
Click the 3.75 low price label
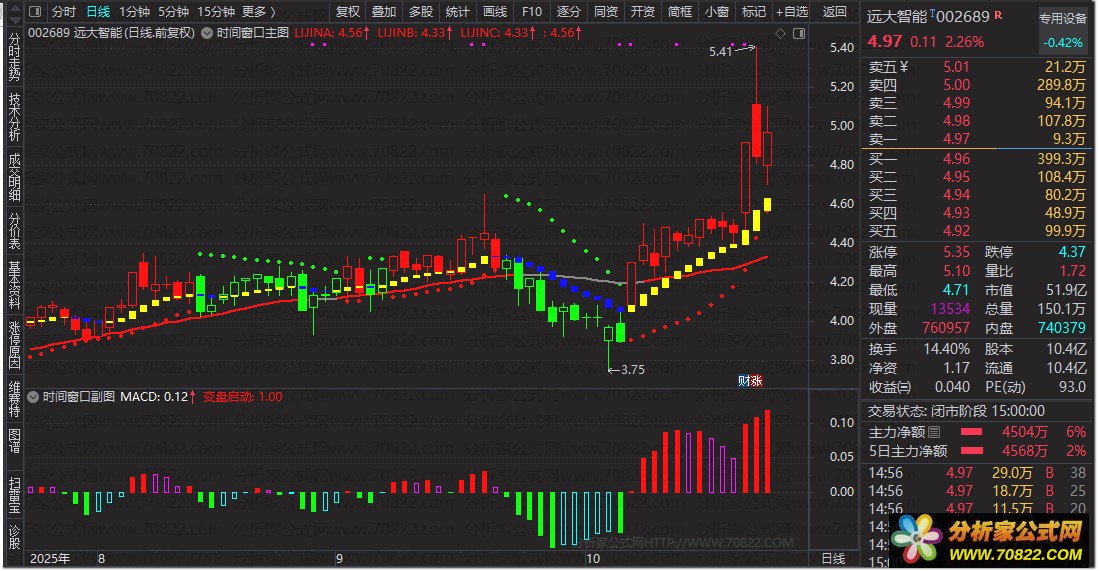[632, 369]
